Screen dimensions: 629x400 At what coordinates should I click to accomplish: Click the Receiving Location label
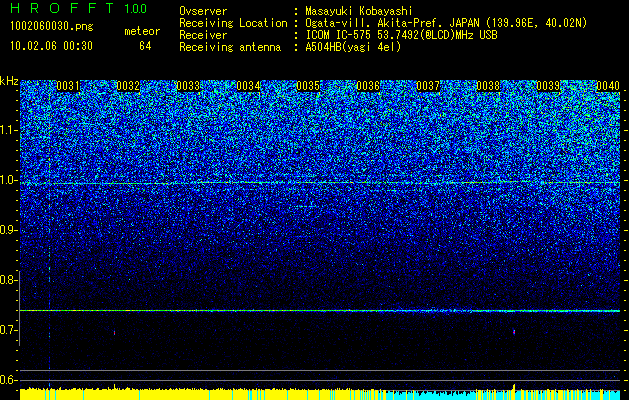(233, 23)
